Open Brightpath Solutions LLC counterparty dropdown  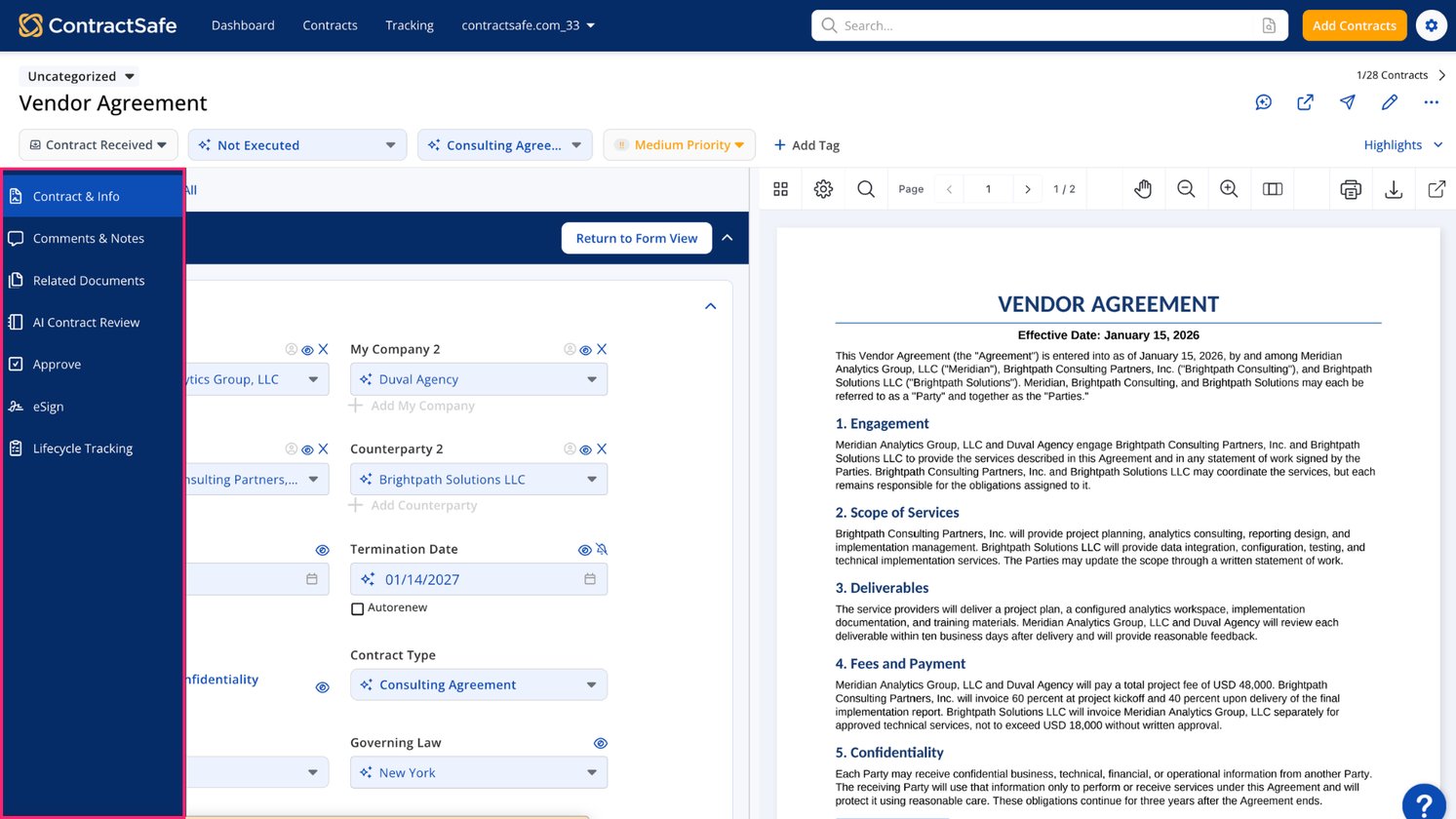click(479, 480)
